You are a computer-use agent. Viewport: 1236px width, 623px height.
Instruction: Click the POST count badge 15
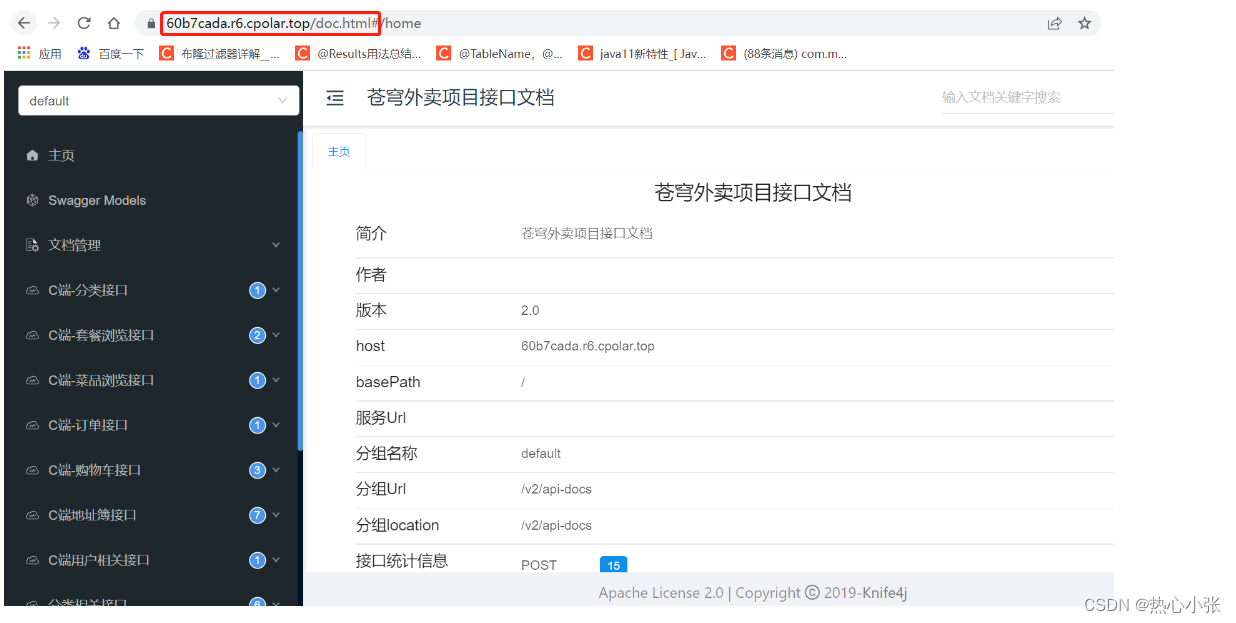coord(613,565)
